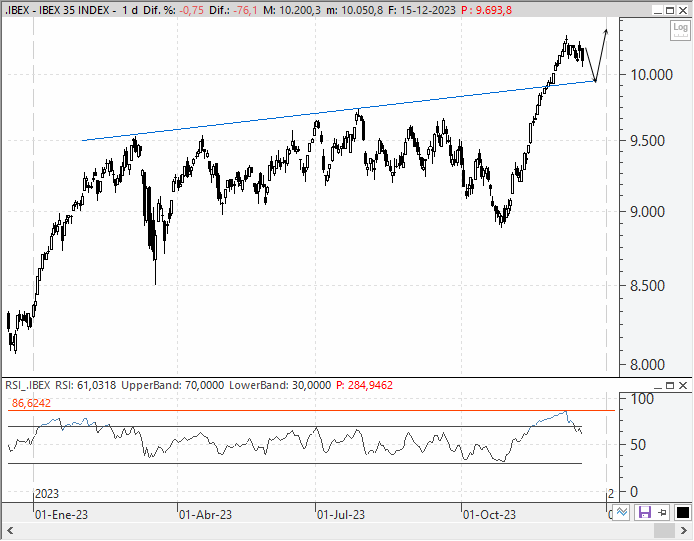The height and width of the screenshot is (541, 694).
Task: Click the '01-Abr-23' date axis label
Action: [205, 515]
